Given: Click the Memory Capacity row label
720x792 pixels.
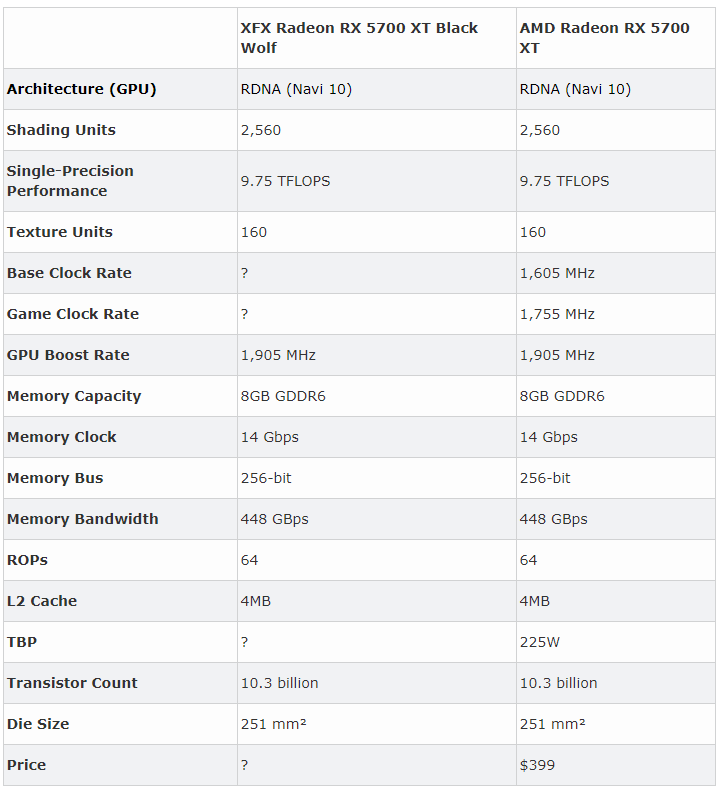Looking at the screenshot, I should [x=74, y=396].
